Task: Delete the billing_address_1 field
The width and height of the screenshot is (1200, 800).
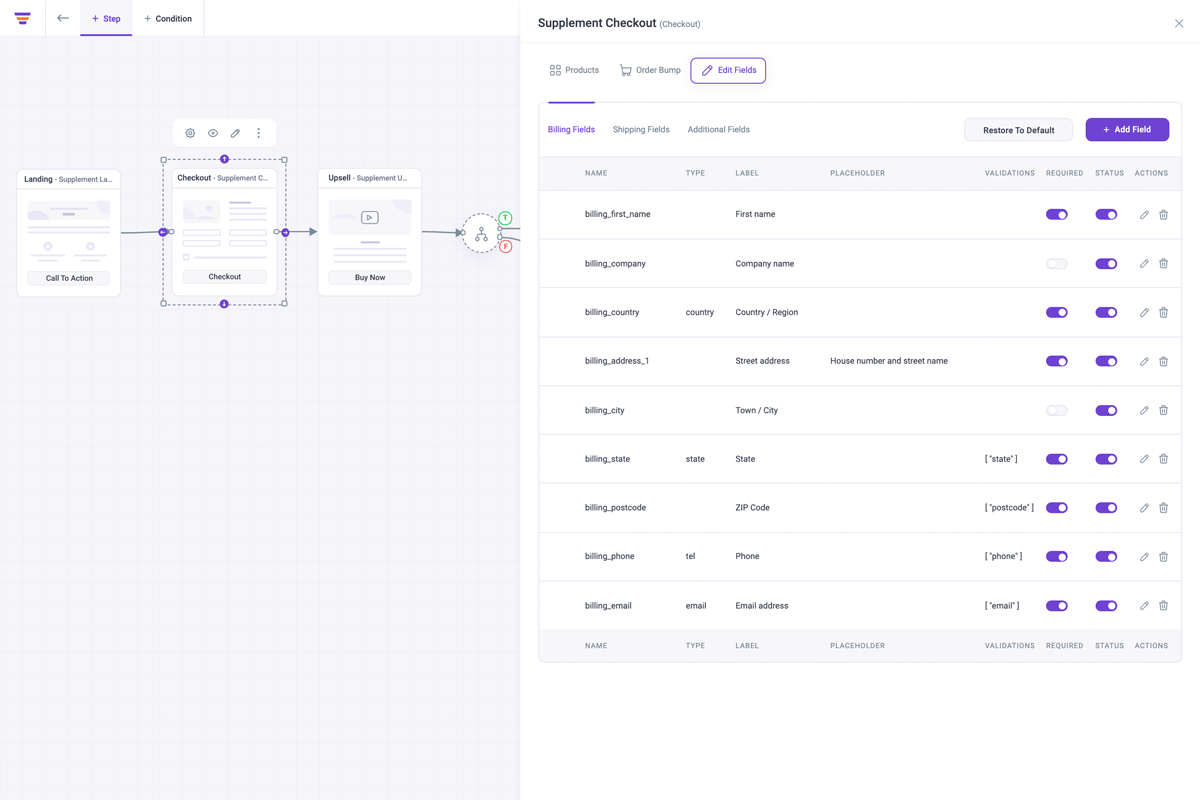Action: pos(1164,361)
